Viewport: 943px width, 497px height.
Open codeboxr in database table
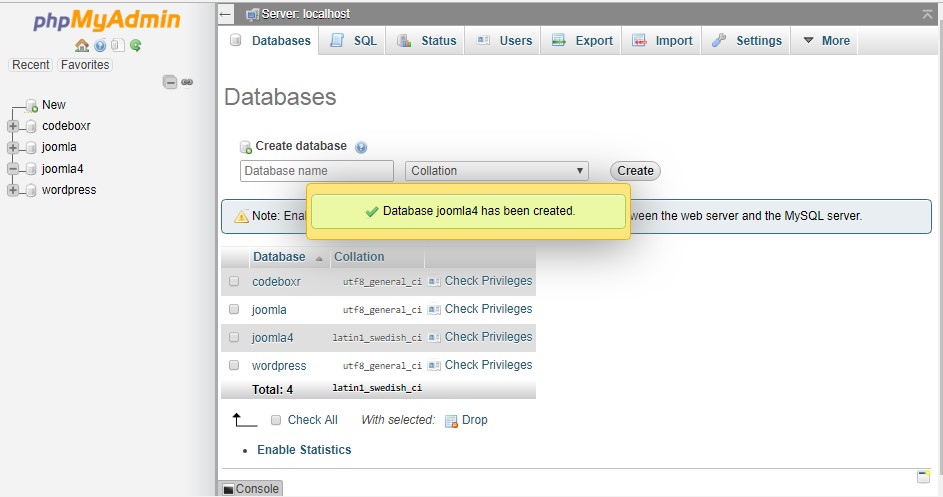(x=276, y=282)
